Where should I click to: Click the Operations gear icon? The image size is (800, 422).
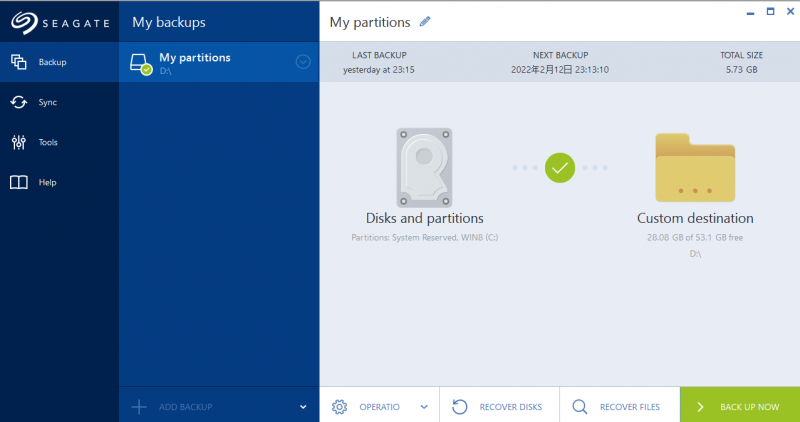pyautogui.click(x=339, y=407)
